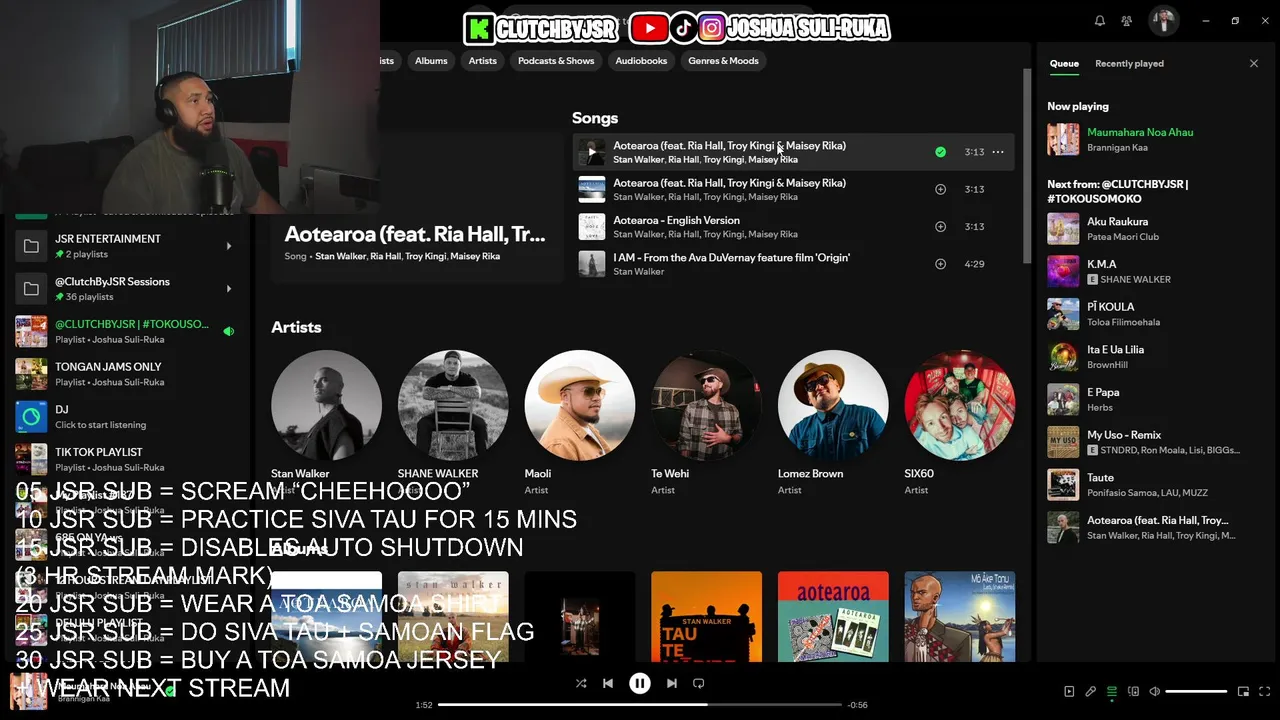Open more options for the first Aotearoa song

[x=998, y=152]
